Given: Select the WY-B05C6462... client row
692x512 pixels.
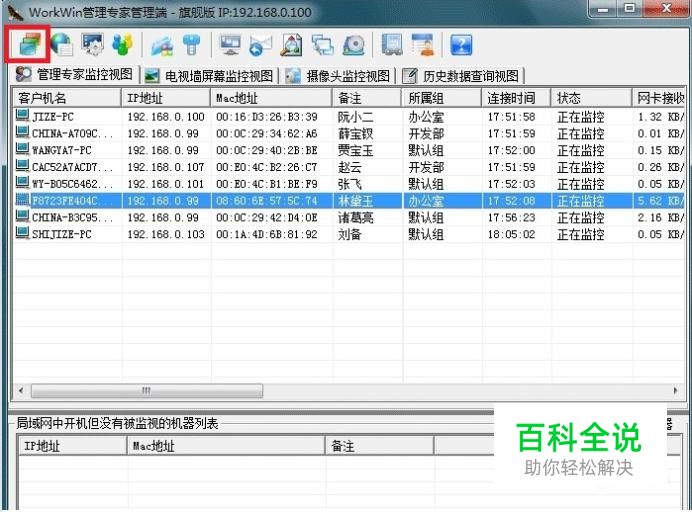Looking at the screenshot, I should pos(349,184).
